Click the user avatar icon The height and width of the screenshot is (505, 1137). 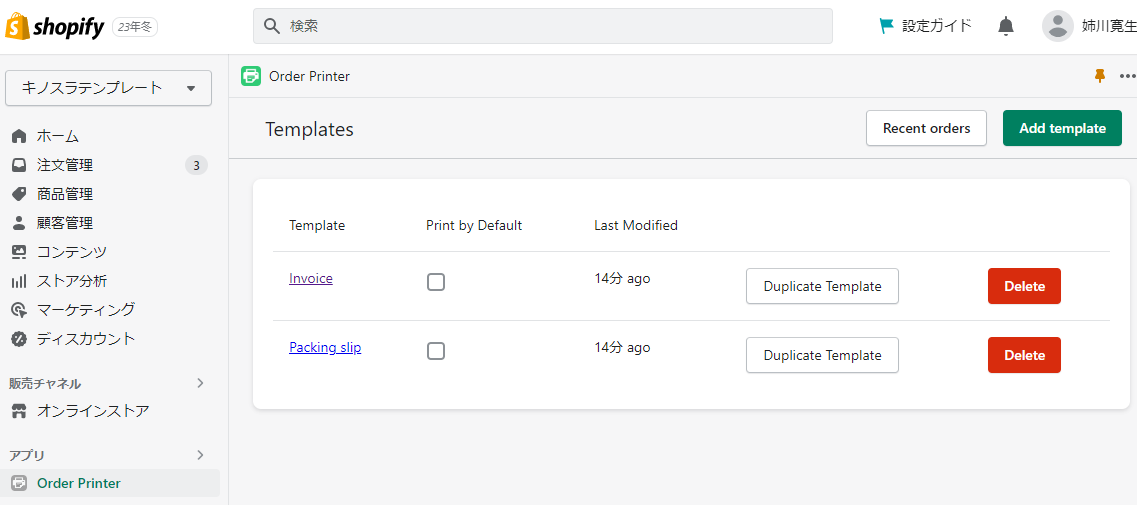pos(1058,26)
